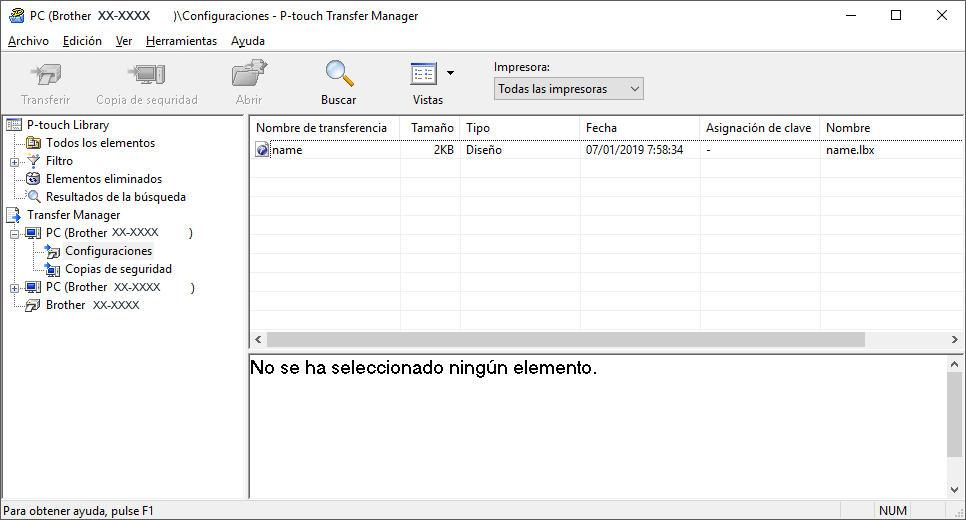Click the Configuraciones folder icon

pyautogui.click(x=52, y=251)
